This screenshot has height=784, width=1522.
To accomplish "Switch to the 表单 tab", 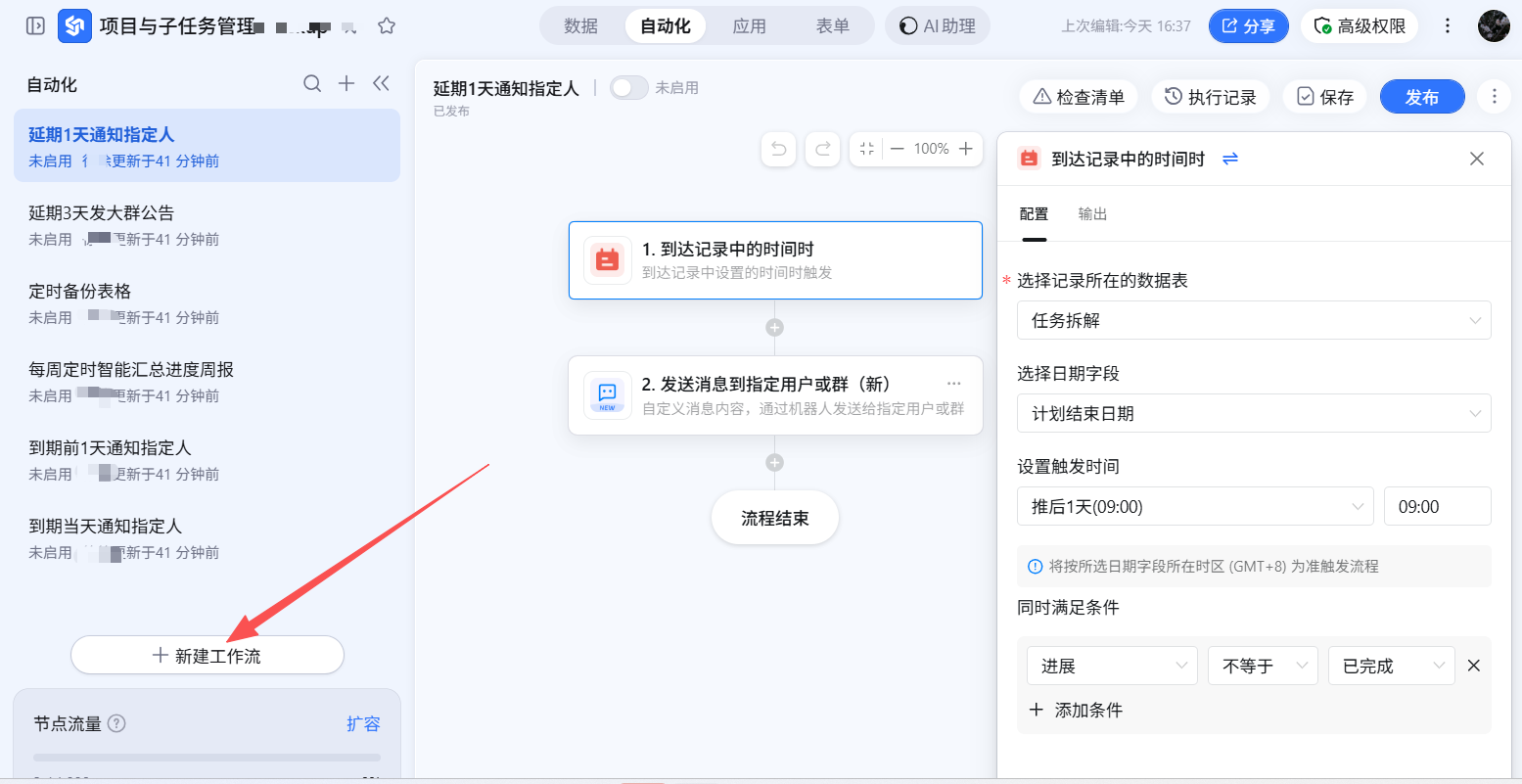I will pyautogui.click(x=833, y=26).
